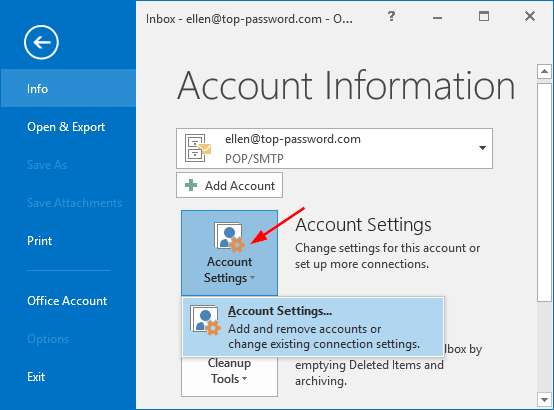Click the scrollbar down arrow
Screen dimensions: 554x410
pos(544,400)
